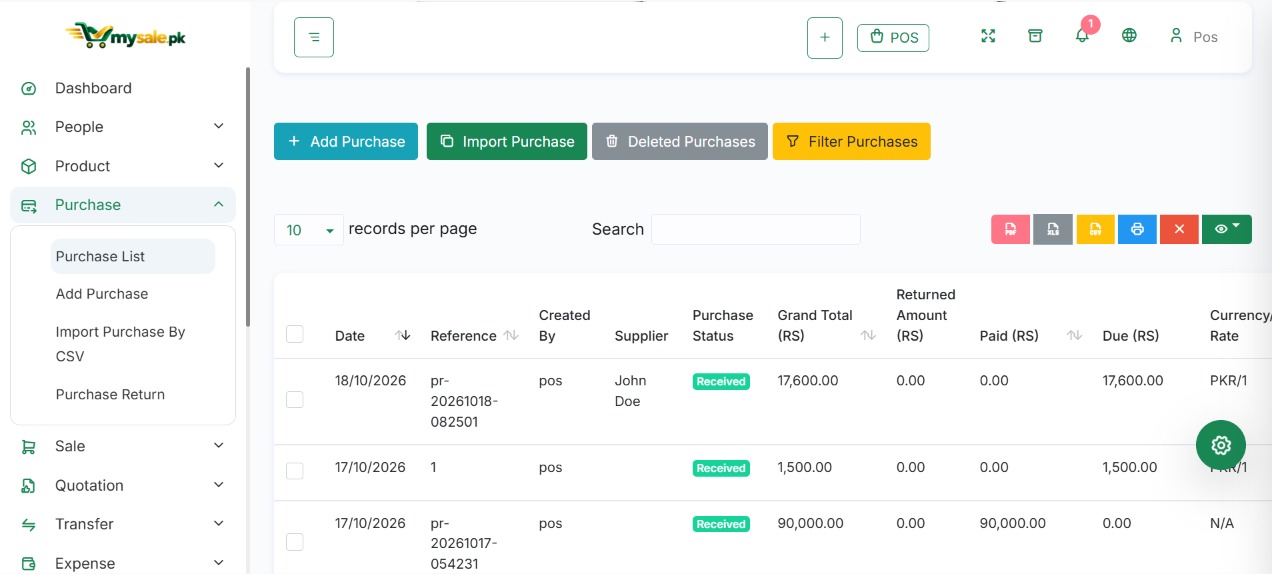The width and height of the screenshot is (1272, 574).
Task: Open the records per page dropdown
Action: point(309,230)
